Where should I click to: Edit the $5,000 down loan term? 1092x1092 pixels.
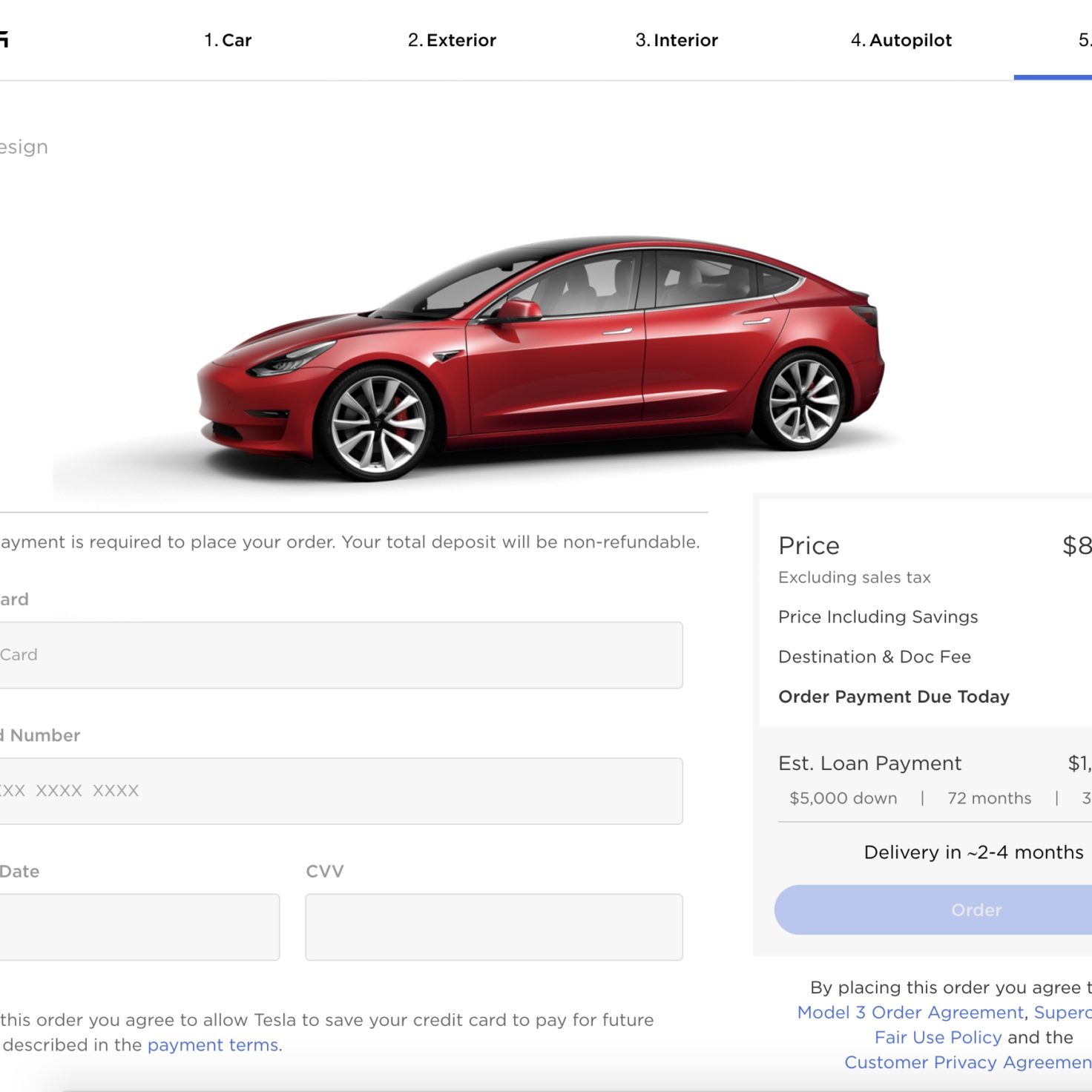coord(843,798)
